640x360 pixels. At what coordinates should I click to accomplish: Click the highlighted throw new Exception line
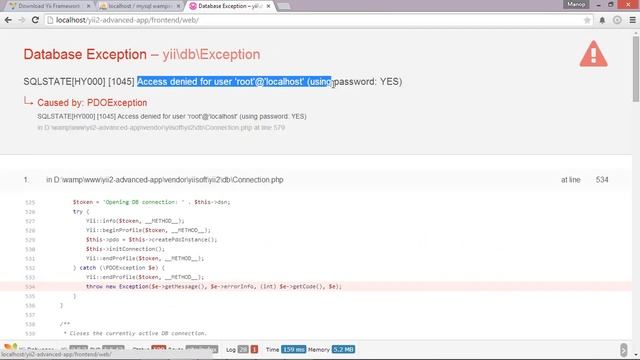click(316, 287)
